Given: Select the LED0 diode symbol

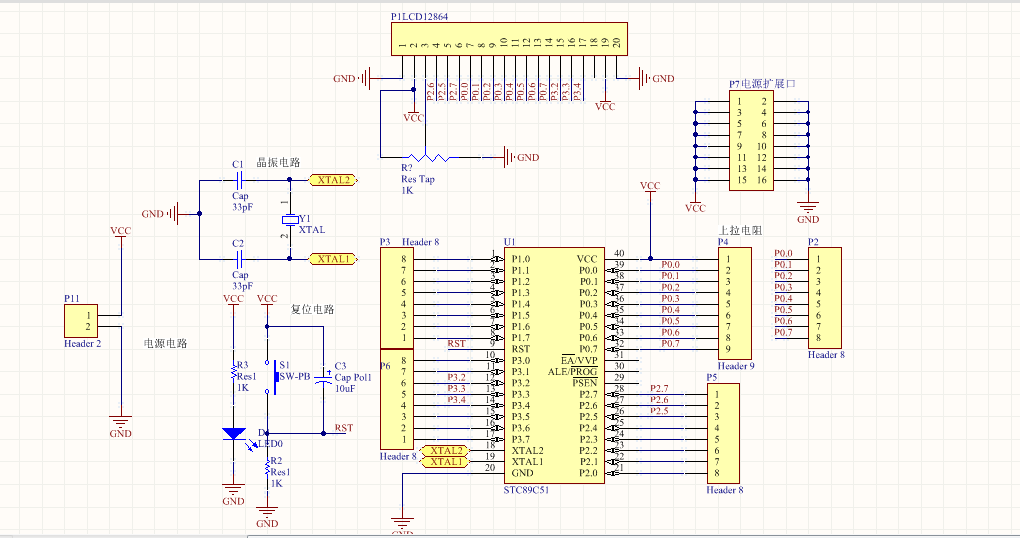Looking at the screenshot, I should click(234, 434).
